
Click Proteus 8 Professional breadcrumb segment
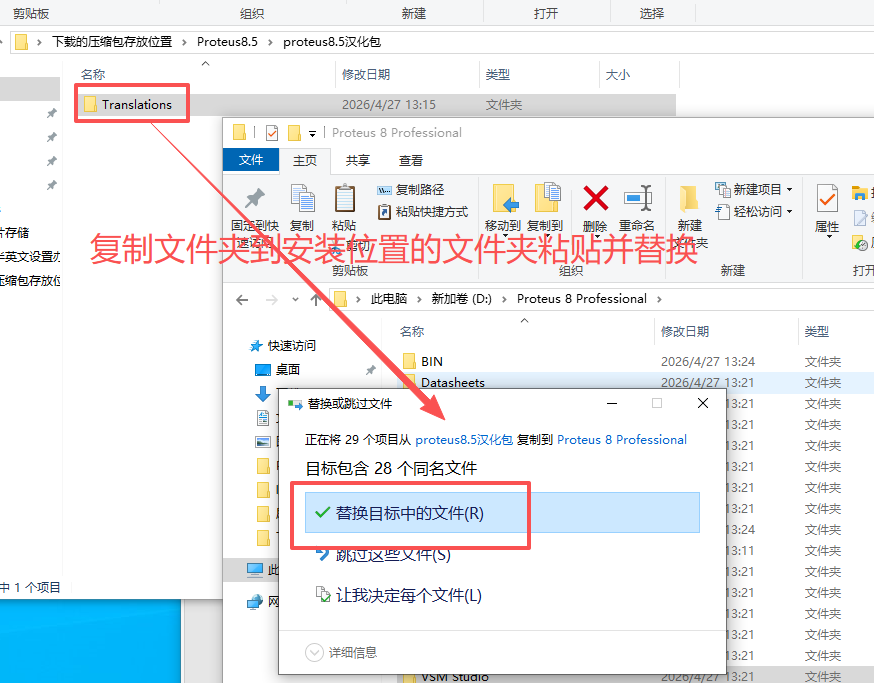(x=581, y=299)
